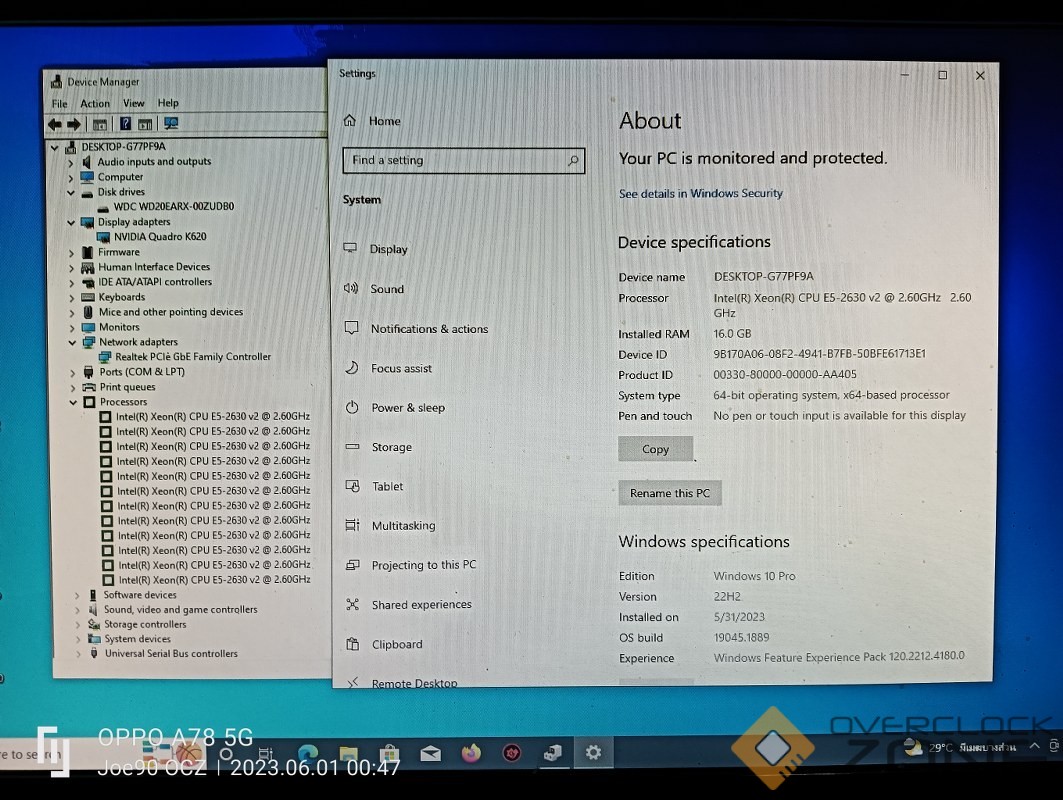
Task: Expand the Computer node arrow
Action: 71,178
